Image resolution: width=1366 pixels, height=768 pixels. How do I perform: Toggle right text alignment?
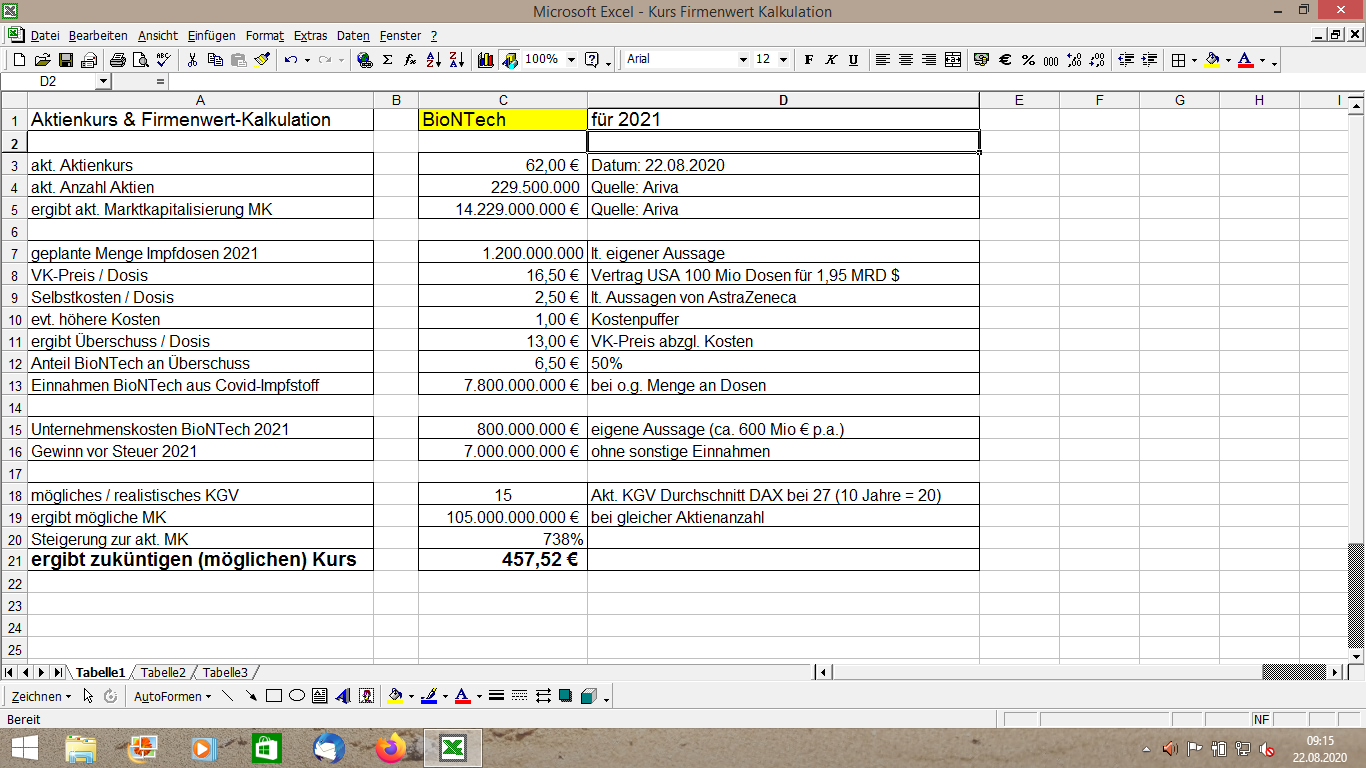coord(929,60)
